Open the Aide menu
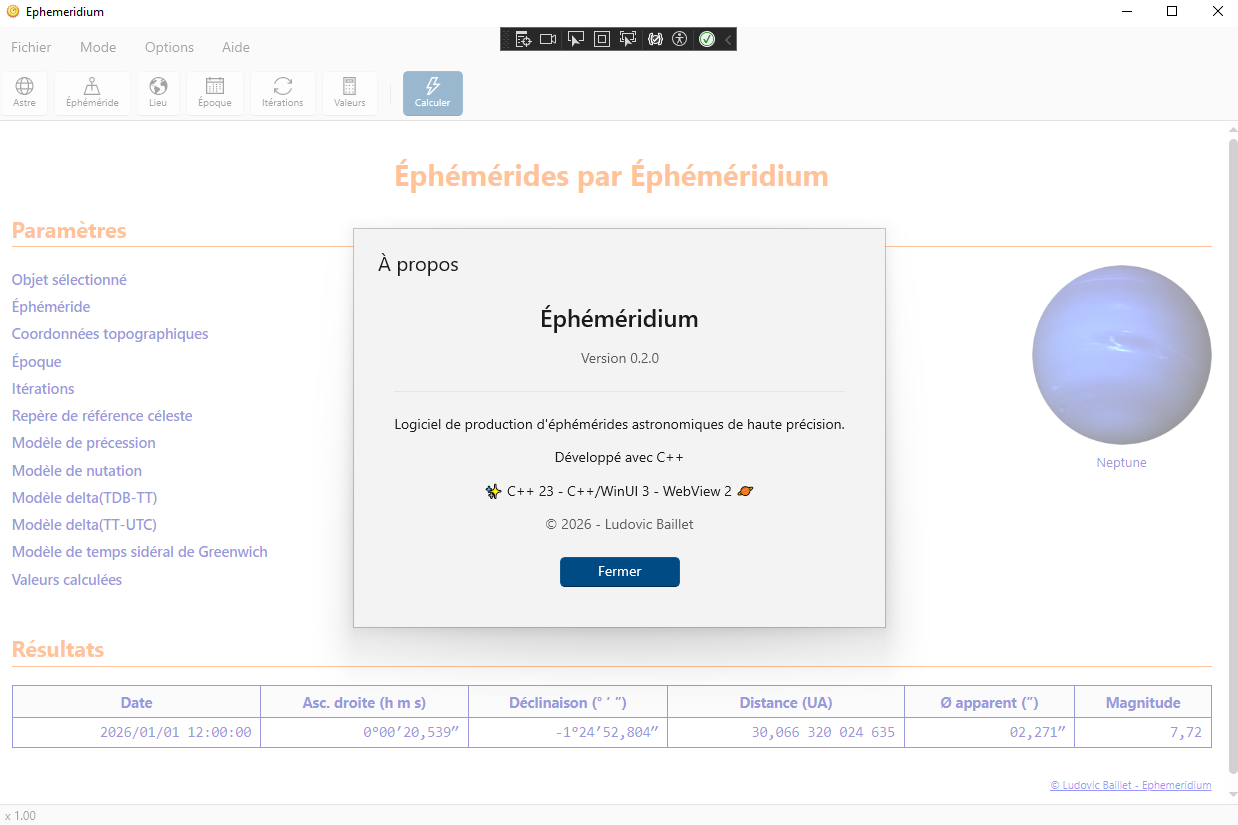The width and height of the screenshot is (1238, 825). coord(236,47)
